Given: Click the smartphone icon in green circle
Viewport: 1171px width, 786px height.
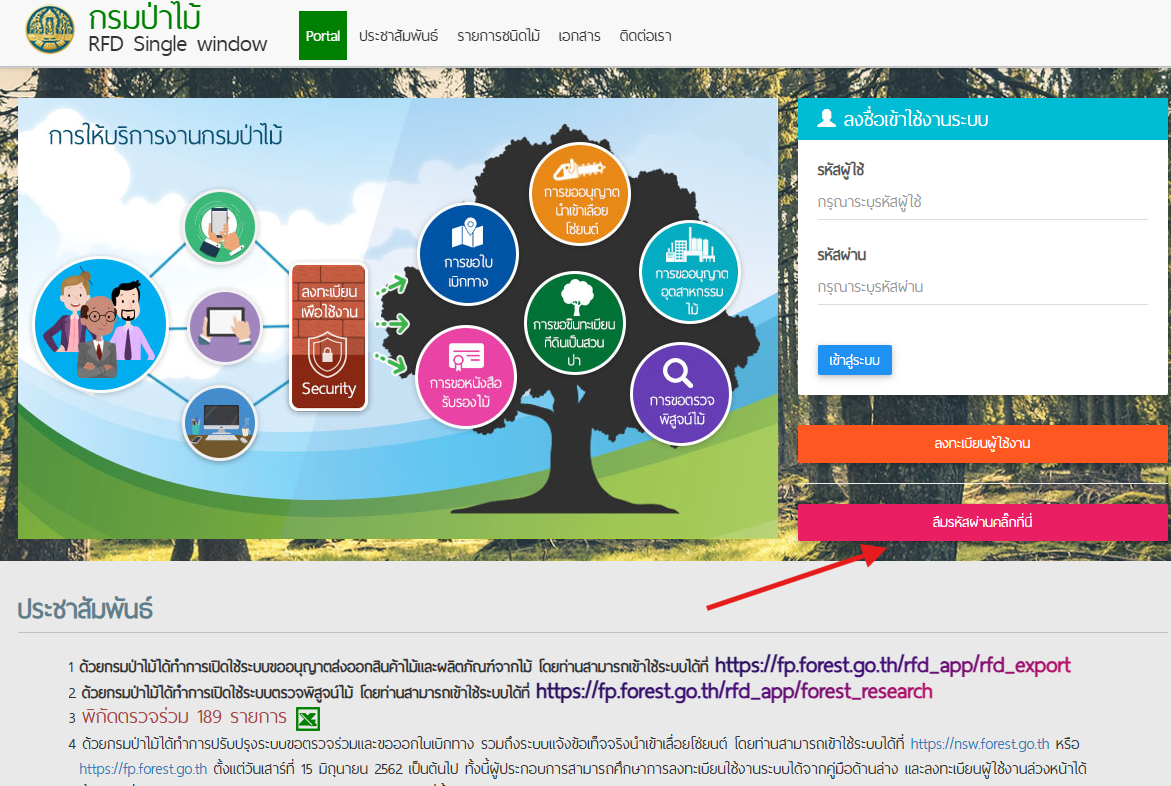Looking at the screenshot, I should pyautogui.click(x=220, y=227).
